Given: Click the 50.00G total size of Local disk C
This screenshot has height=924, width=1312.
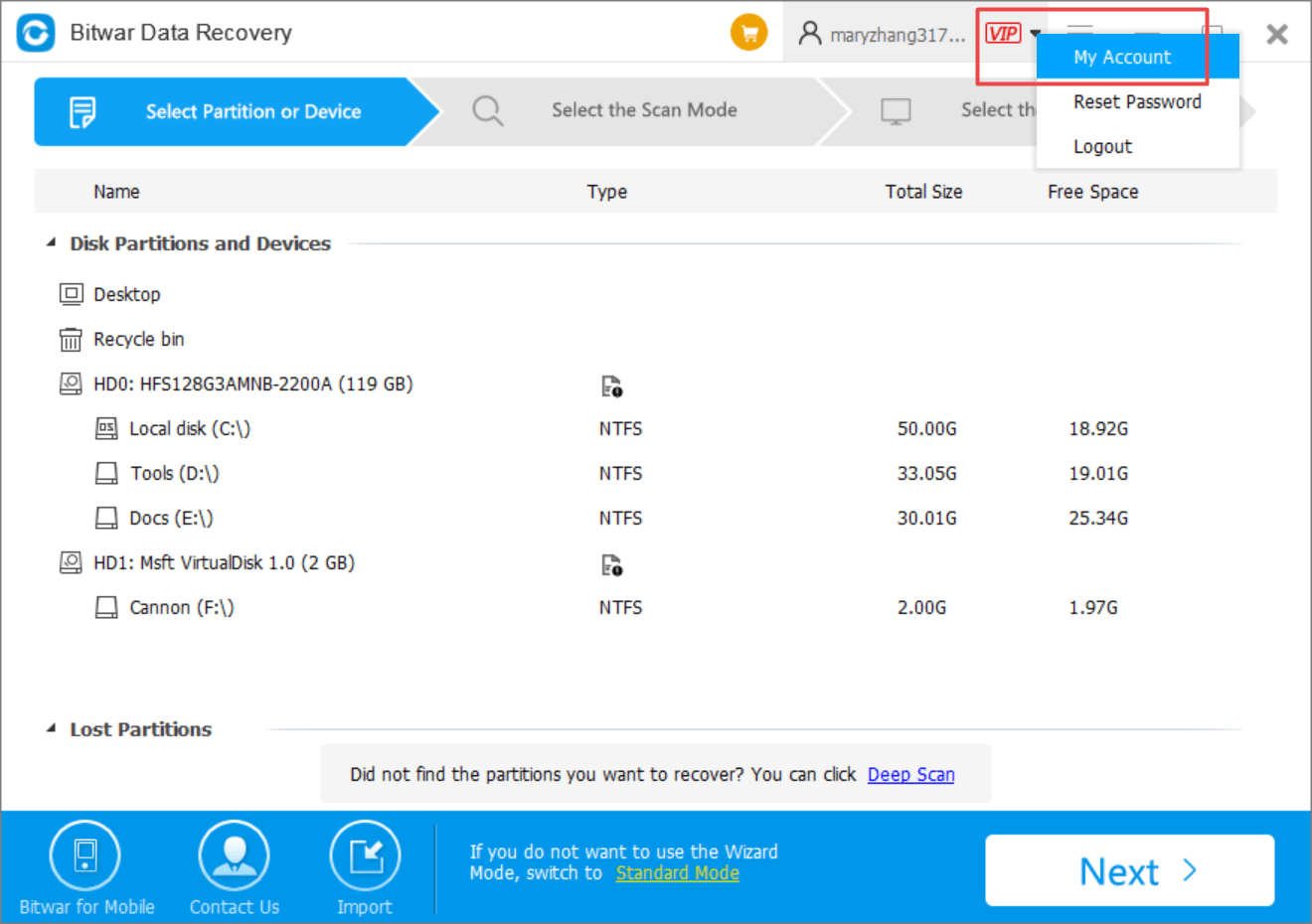Looking at the screenshot, I should (926, 428).
